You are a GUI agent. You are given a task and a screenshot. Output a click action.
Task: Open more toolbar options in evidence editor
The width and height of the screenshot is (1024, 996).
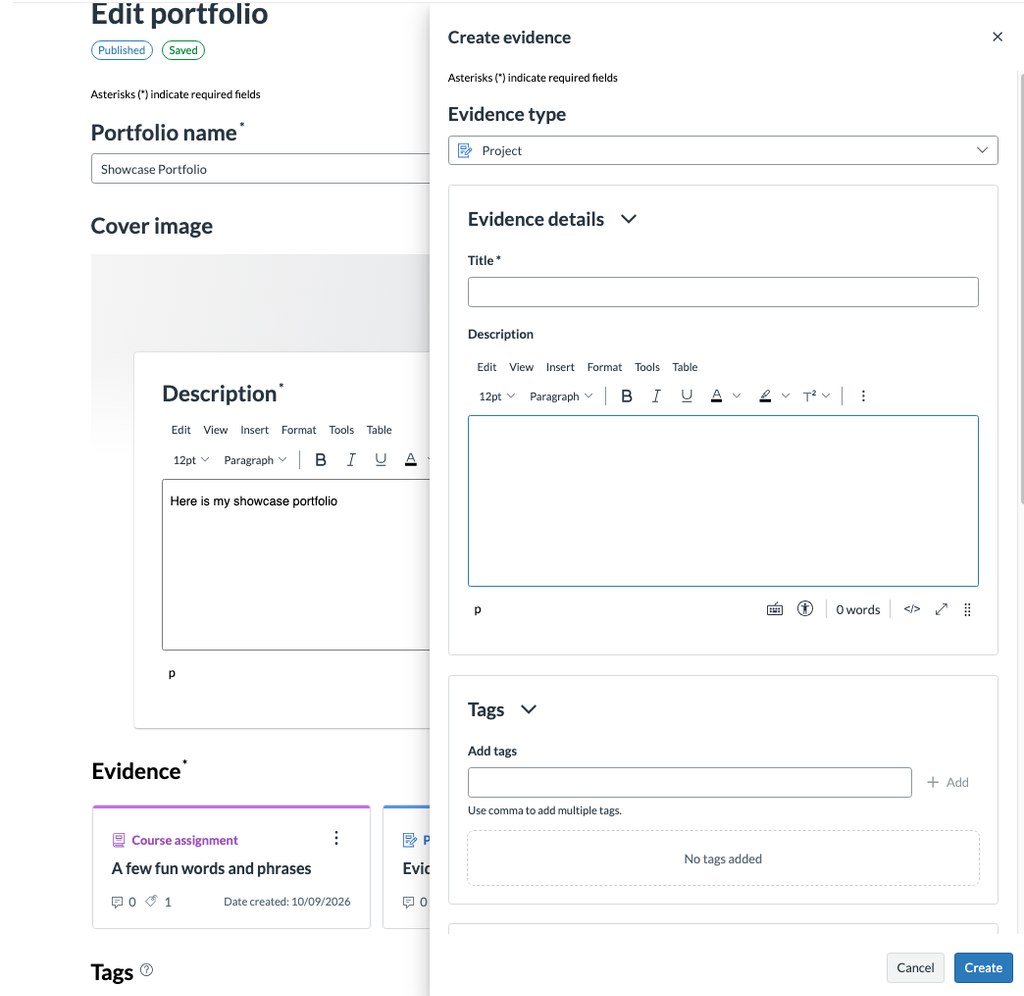[x=863, y=396]
